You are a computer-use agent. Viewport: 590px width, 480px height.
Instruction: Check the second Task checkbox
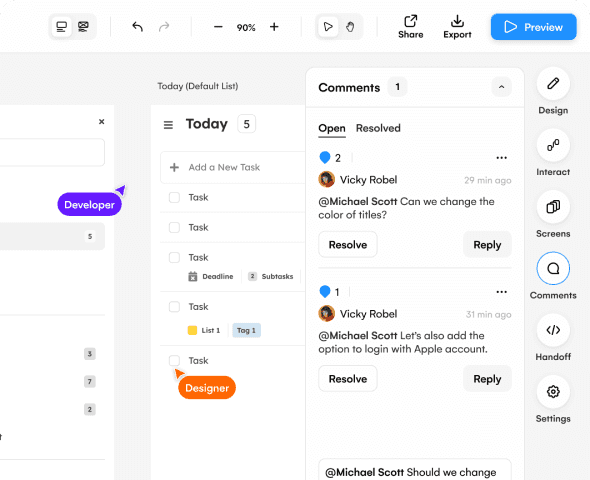tap(174, 228)
